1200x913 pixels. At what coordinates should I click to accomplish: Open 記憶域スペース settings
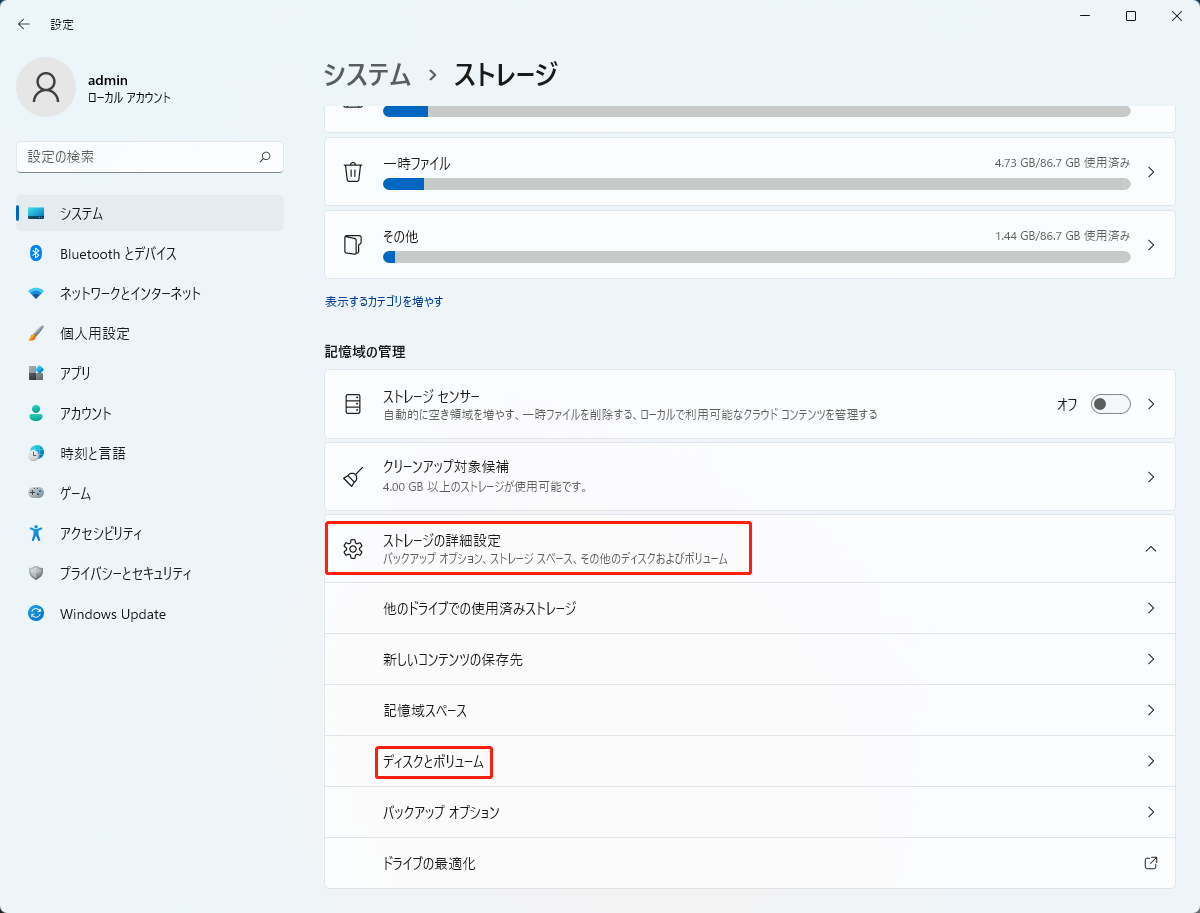[750, 711]
